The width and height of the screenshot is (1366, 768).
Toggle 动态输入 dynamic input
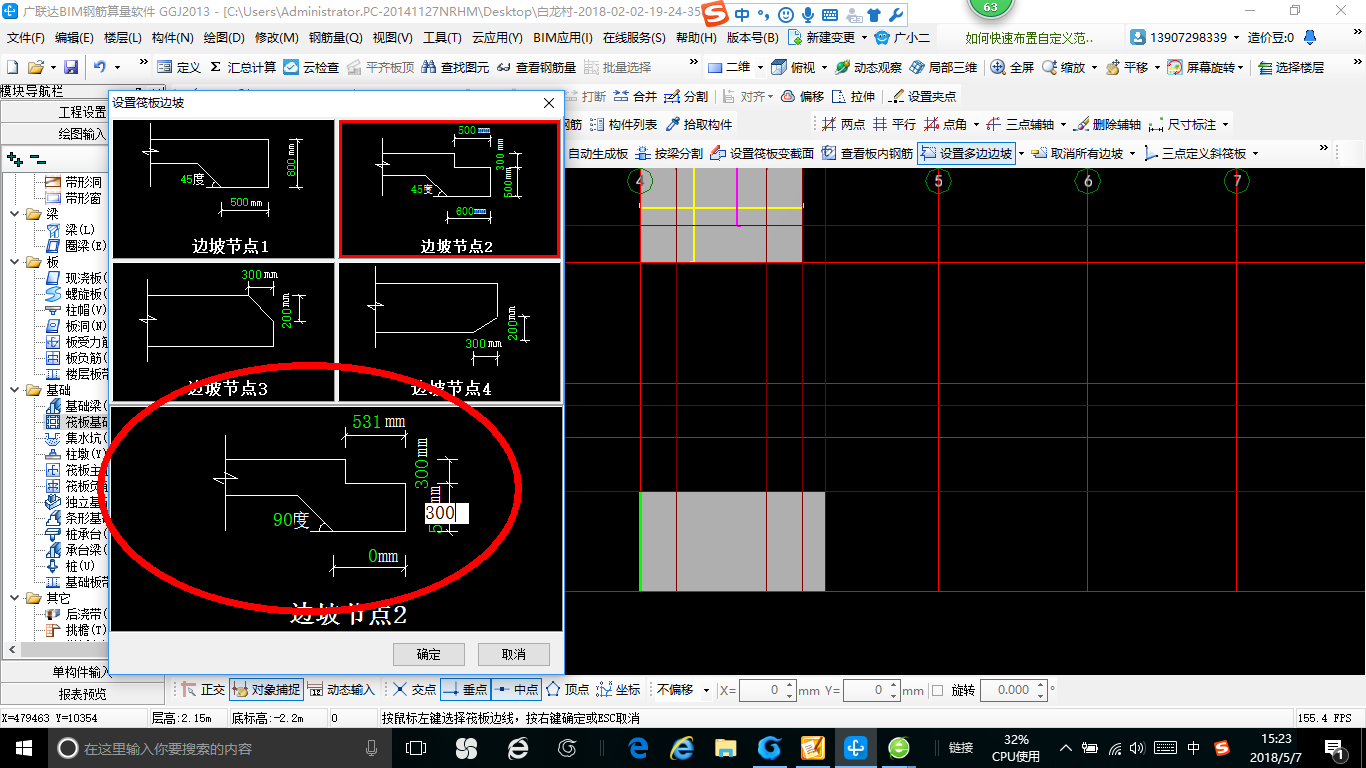point(341,690)
